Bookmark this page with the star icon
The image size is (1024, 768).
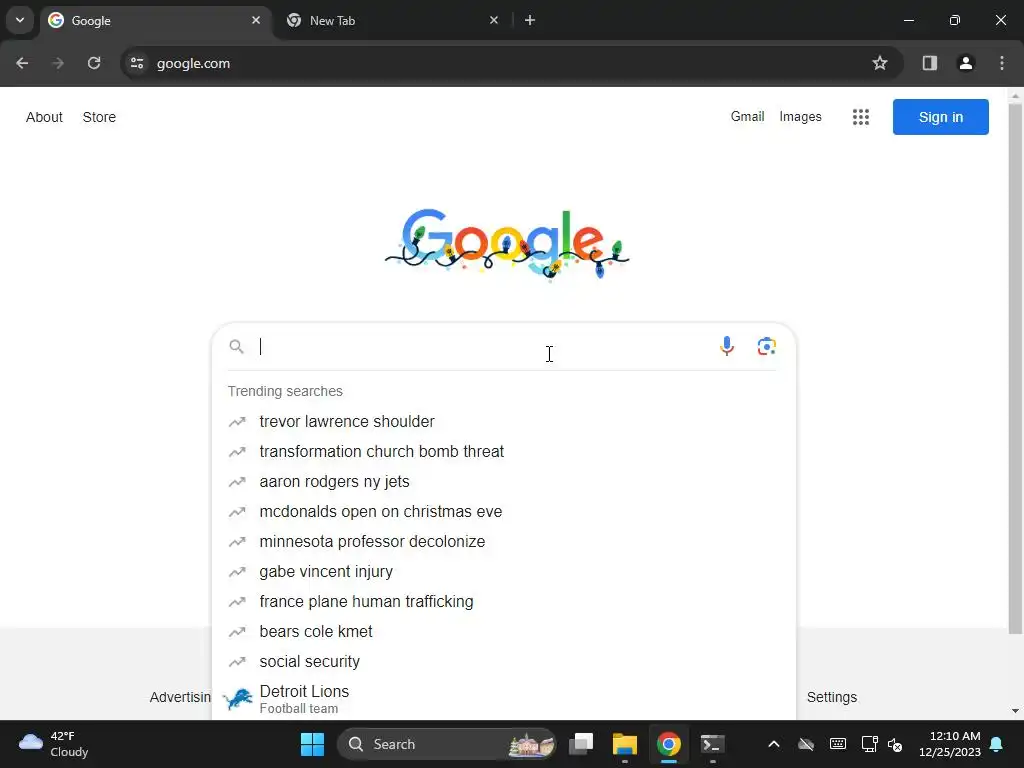[x=880, y=63]
